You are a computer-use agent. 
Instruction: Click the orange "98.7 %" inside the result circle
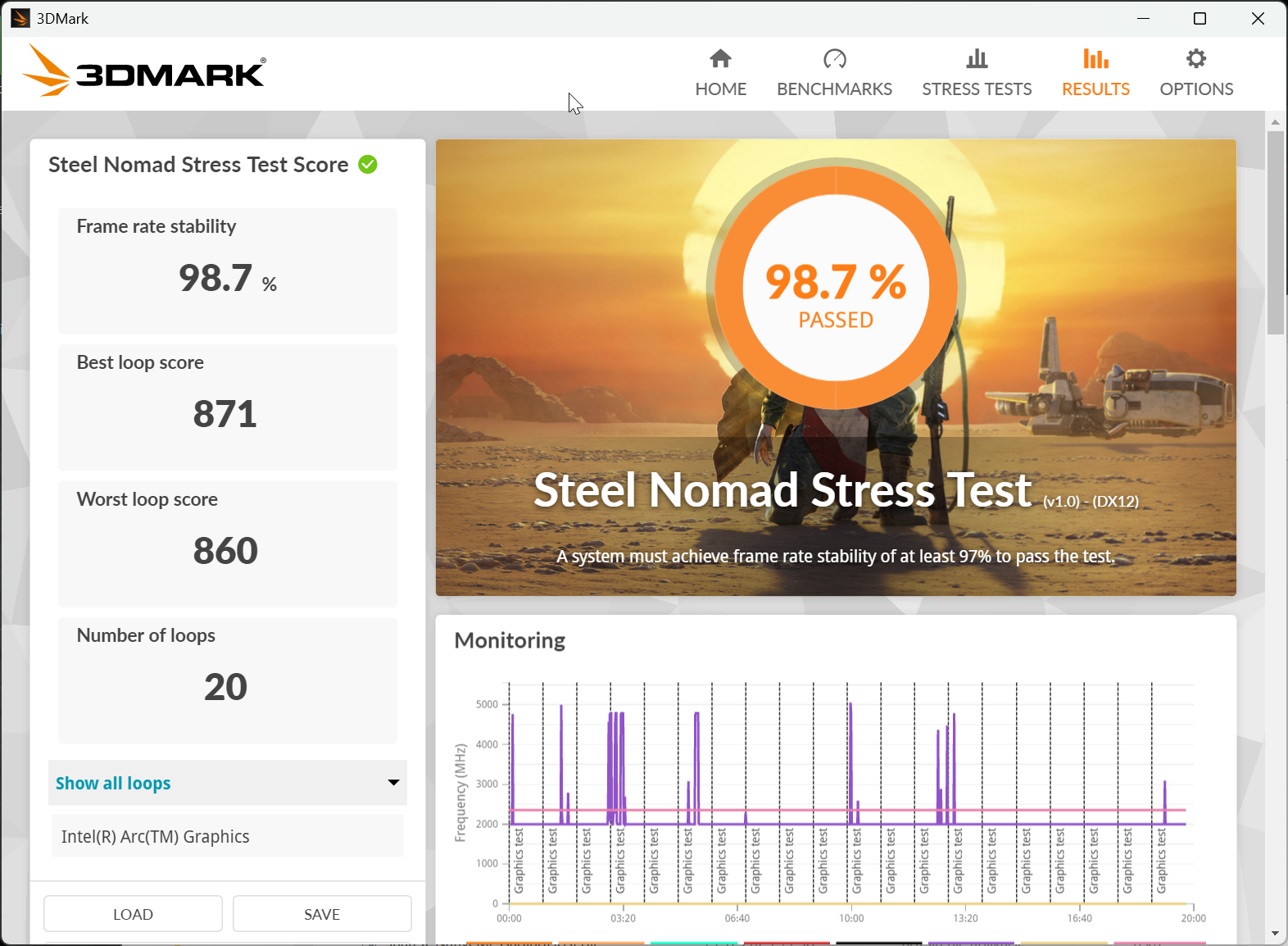coord(836,282)
